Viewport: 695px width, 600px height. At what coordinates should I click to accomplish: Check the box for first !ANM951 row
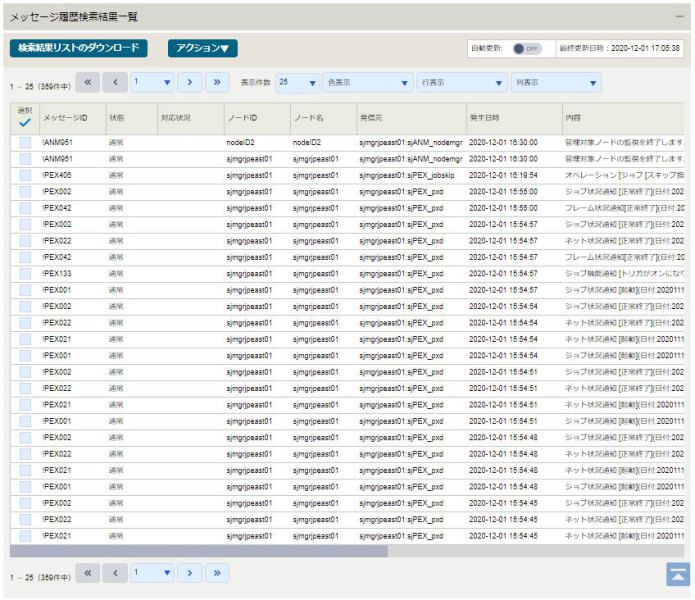25,143
